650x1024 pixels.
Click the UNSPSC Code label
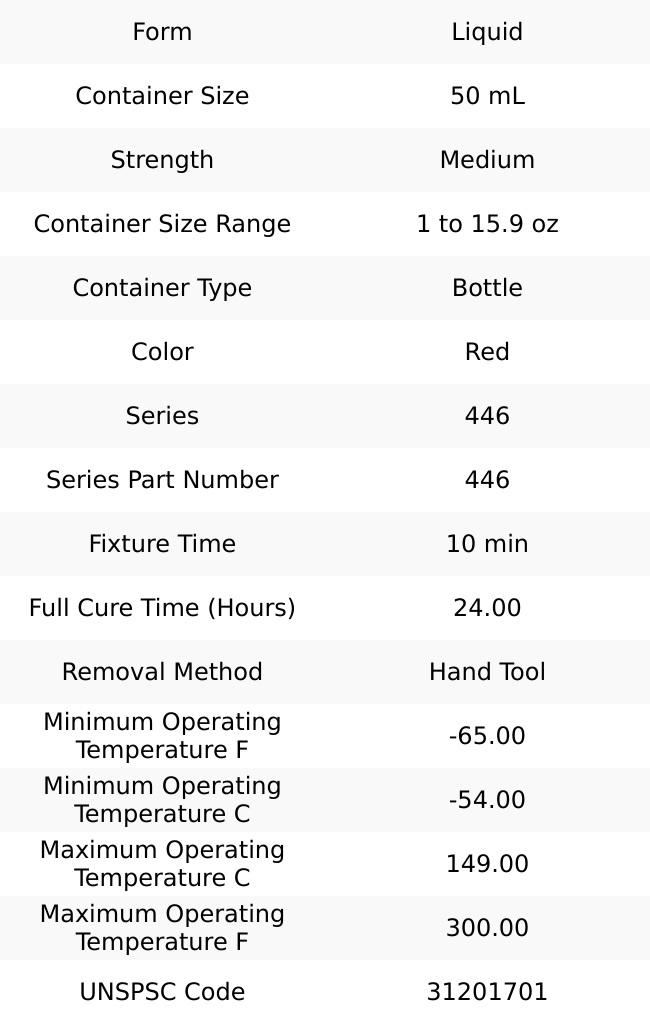coord(162,992)
